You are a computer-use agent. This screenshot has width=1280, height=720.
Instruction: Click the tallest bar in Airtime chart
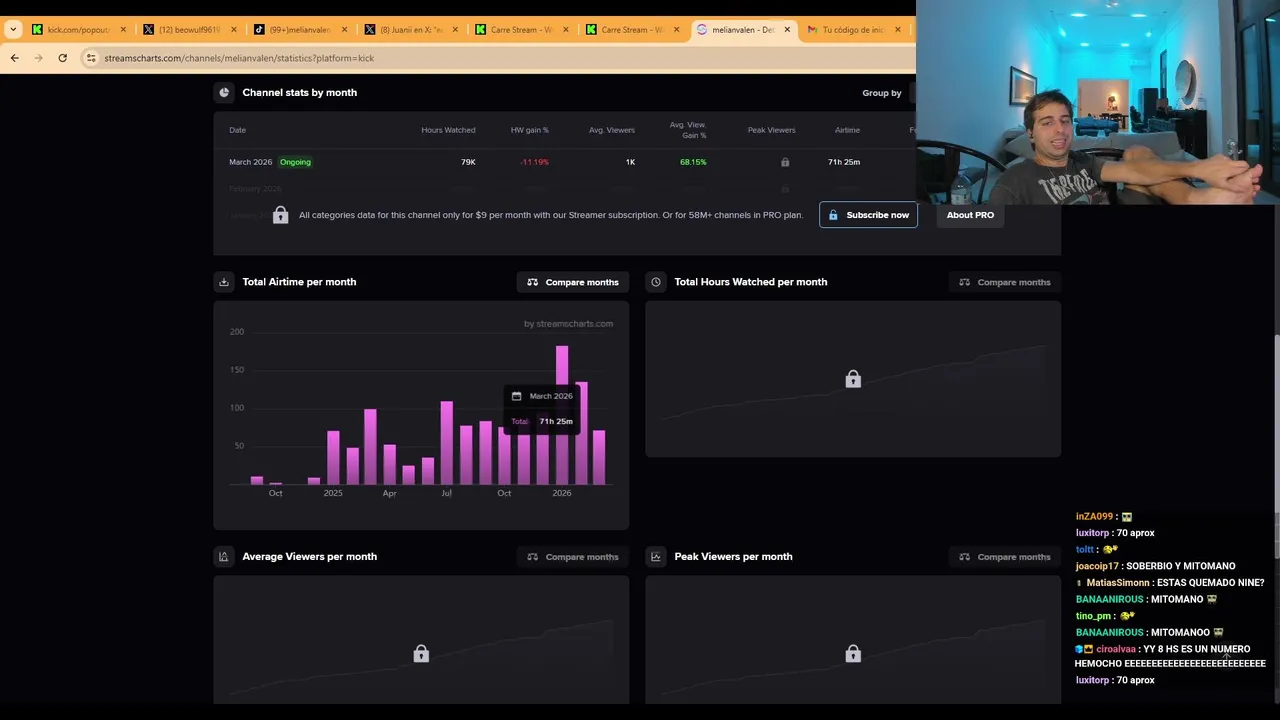[x=562, y=415]
